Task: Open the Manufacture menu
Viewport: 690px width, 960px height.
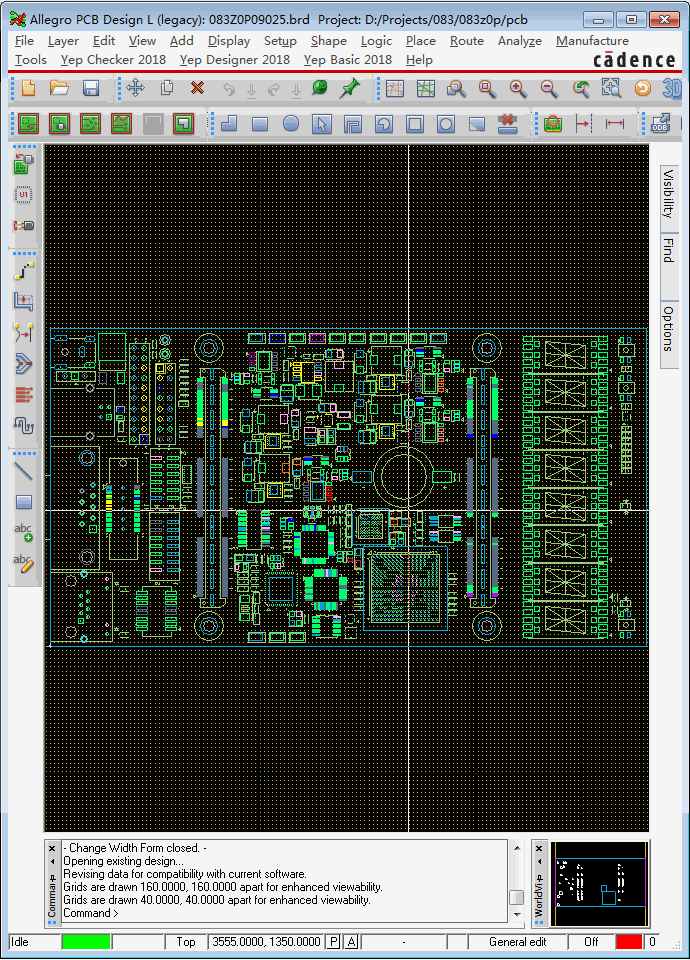Action: coord(592,41)
